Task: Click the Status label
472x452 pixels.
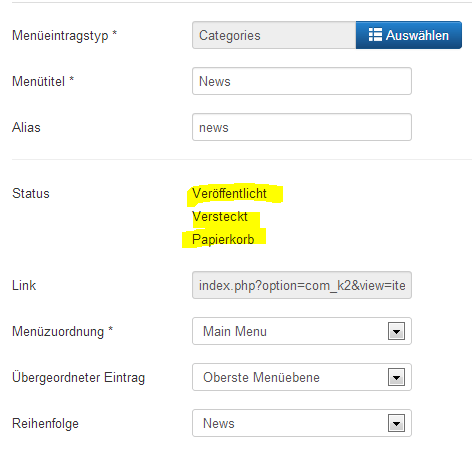Action: [31, 193]
